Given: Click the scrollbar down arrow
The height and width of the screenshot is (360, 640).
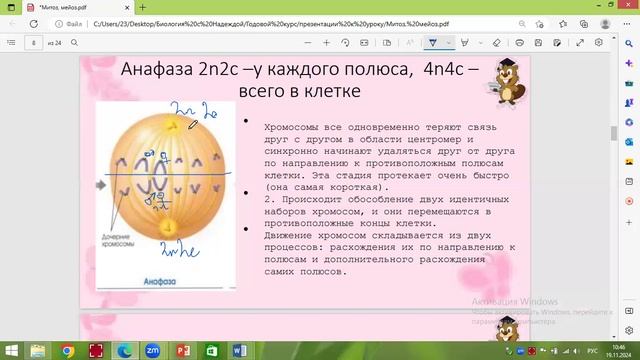Looking at the screenshot, I should [614, 337].
